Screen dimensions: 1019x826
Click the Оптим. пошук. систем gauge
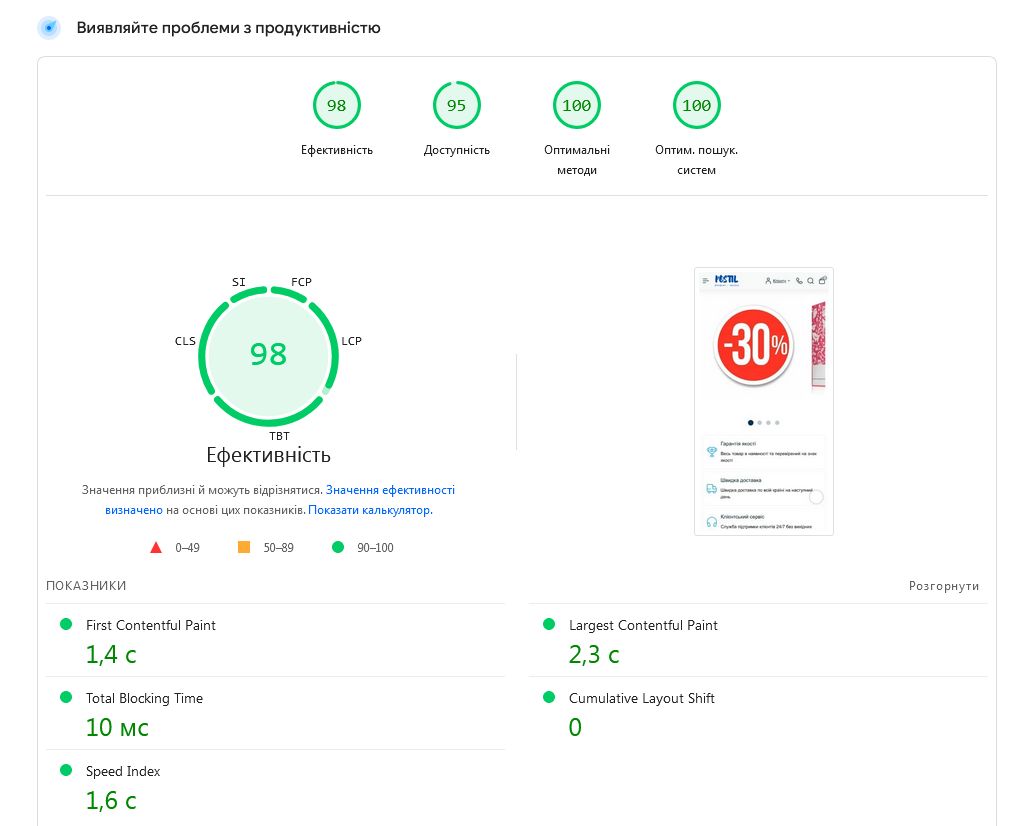coord(696,106)
